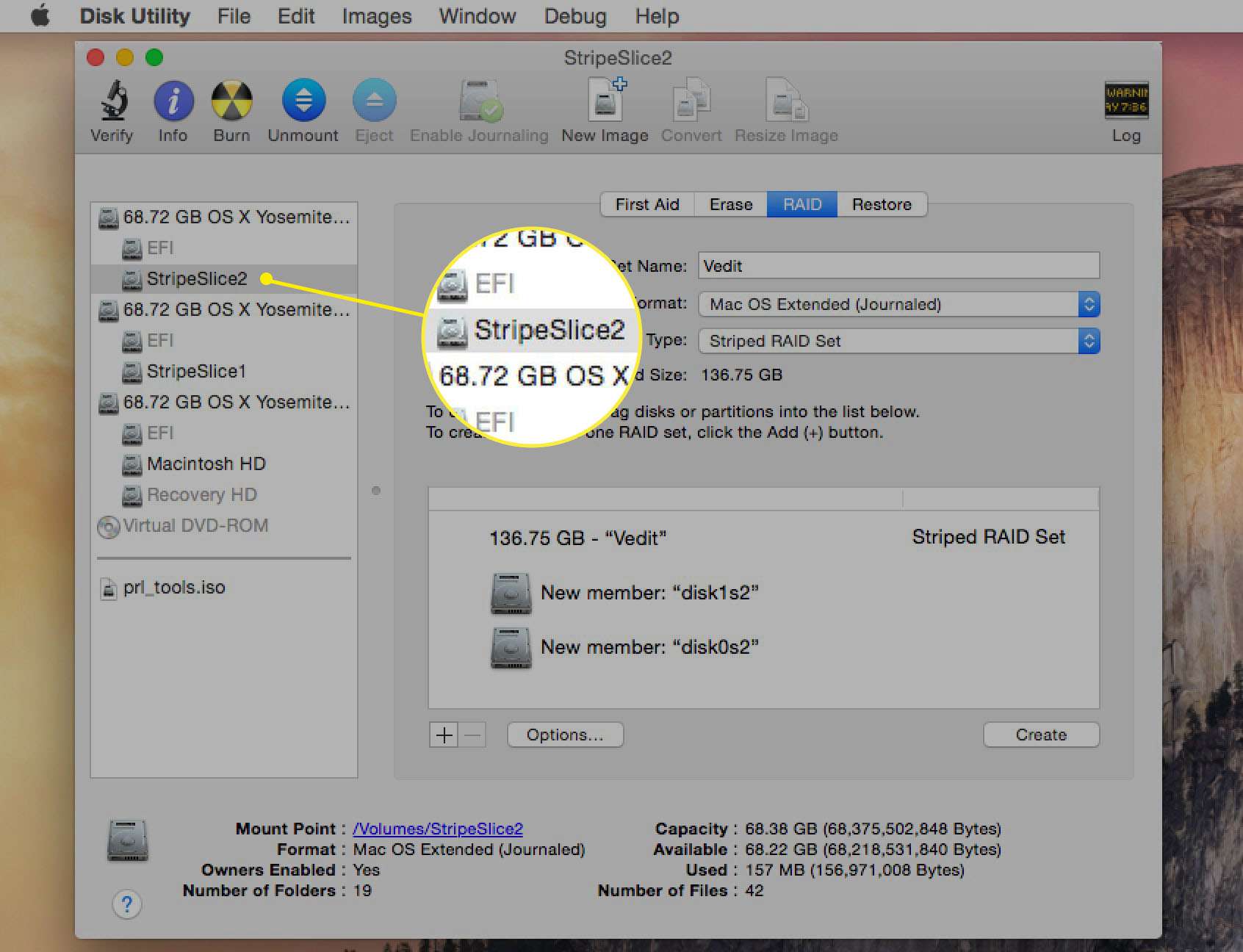
Task: Open the Help menu
Action: [x=657, y=15]
